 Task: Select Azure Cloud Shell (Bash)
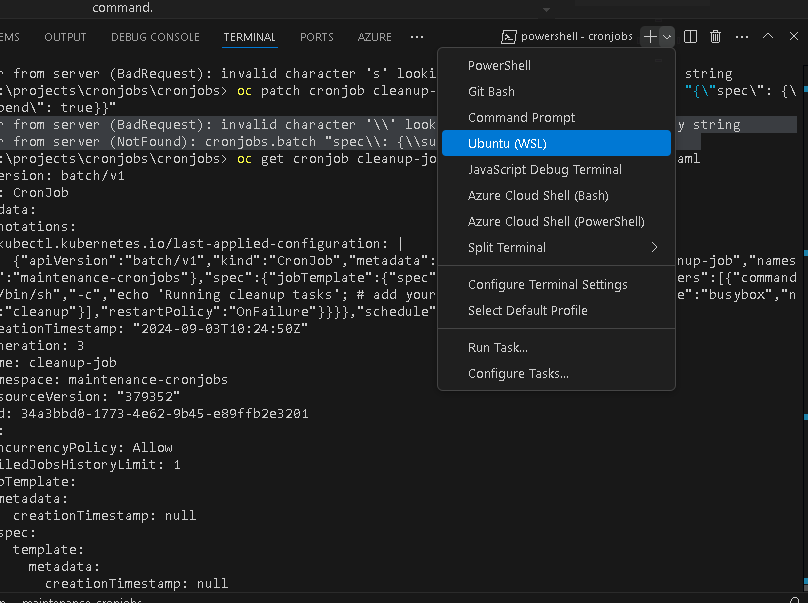(556, 195)
